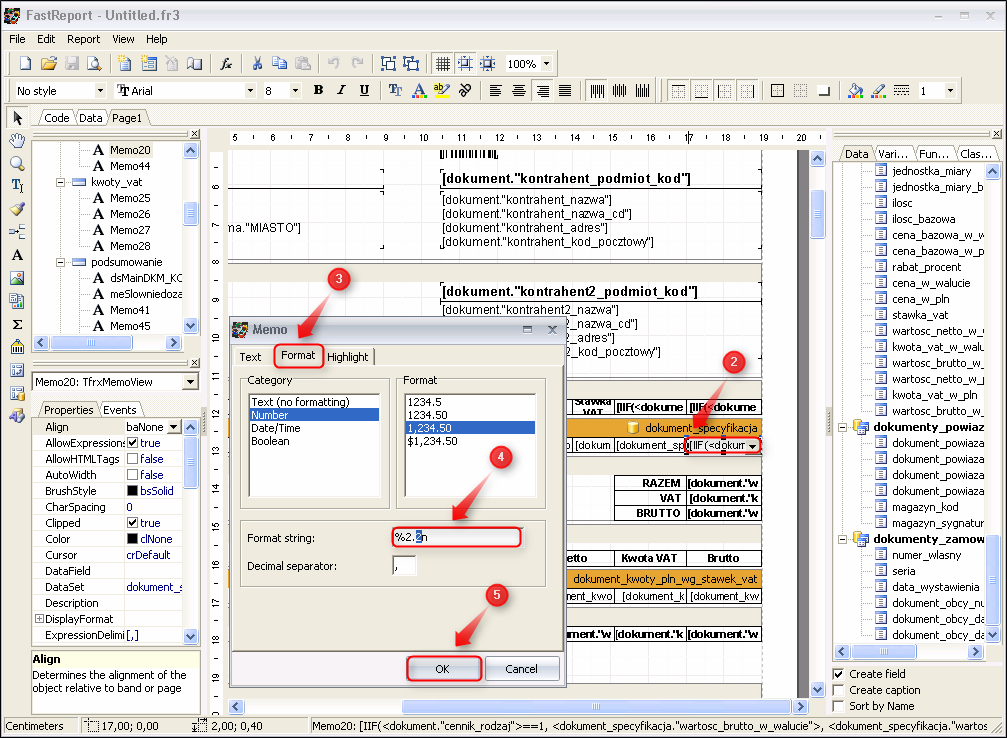Click Cancel in the Memo dialog
Viewport: 1007px width, 738px height.
coord(521,669)
